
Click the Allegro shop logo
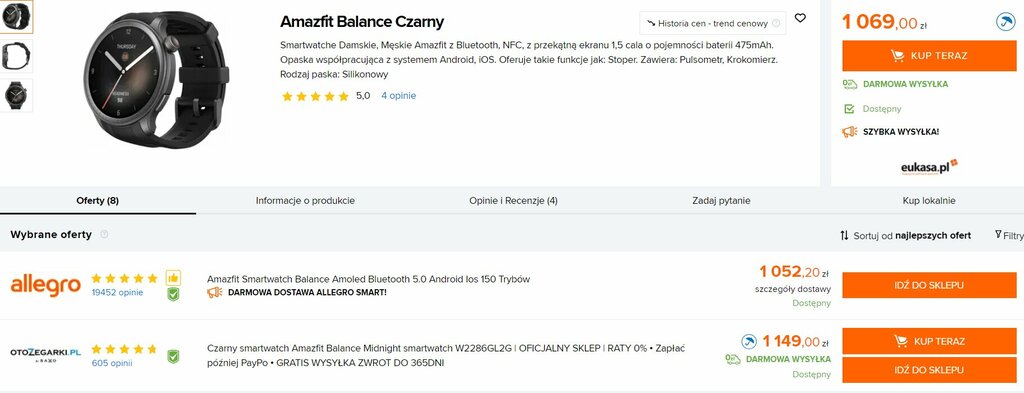point(46,285)
